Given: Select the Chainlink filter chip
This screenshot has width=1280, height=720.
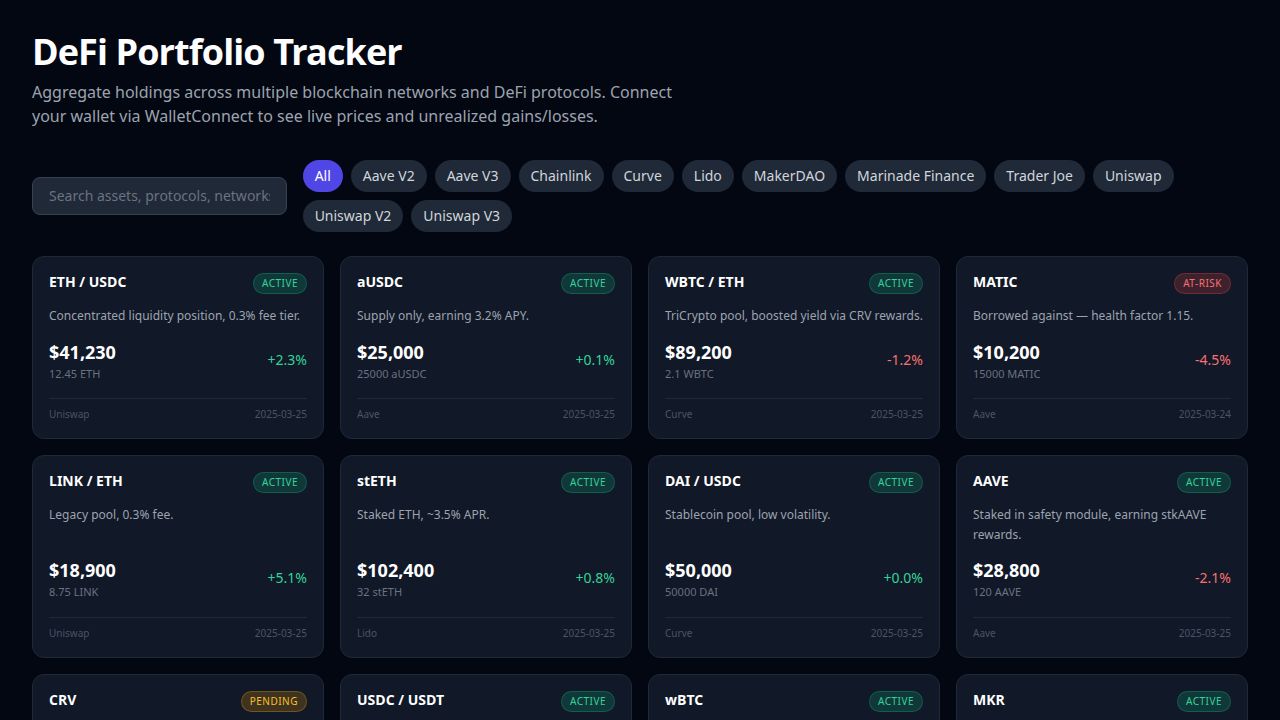Looking at the screenshot, I should pyautogui.click(x=560, y=176).
